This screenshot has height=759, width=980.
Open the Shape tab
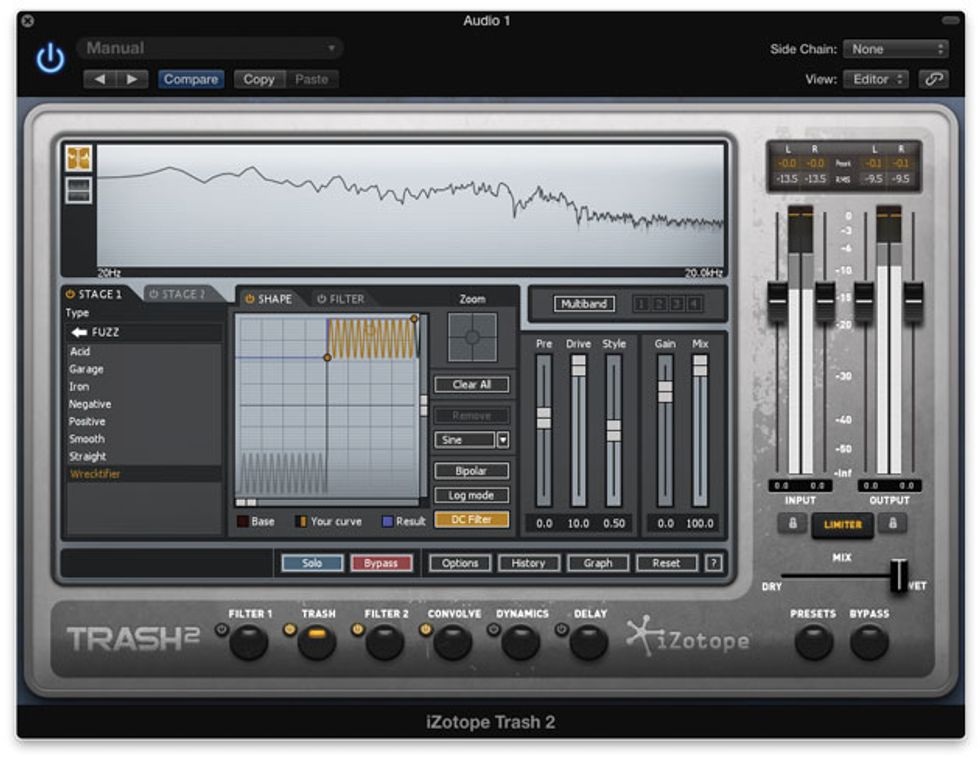268,299
